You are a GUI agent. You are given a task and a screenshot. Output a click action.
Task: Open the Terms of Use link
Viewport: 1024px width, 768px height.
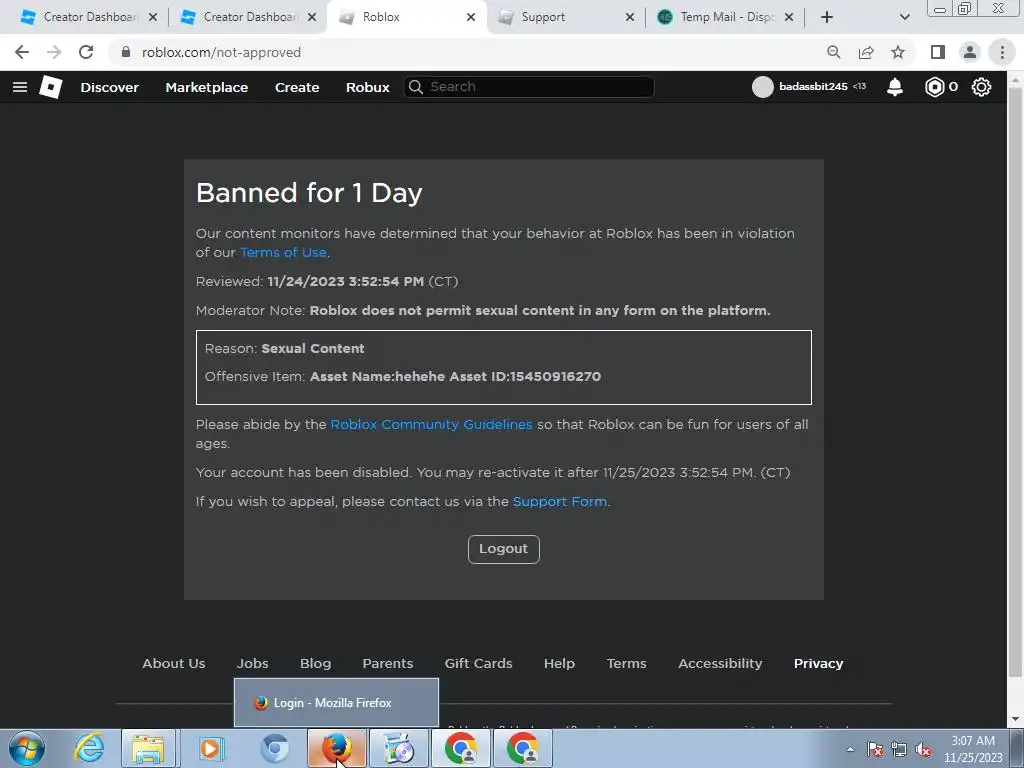click(x=283, y=253)
